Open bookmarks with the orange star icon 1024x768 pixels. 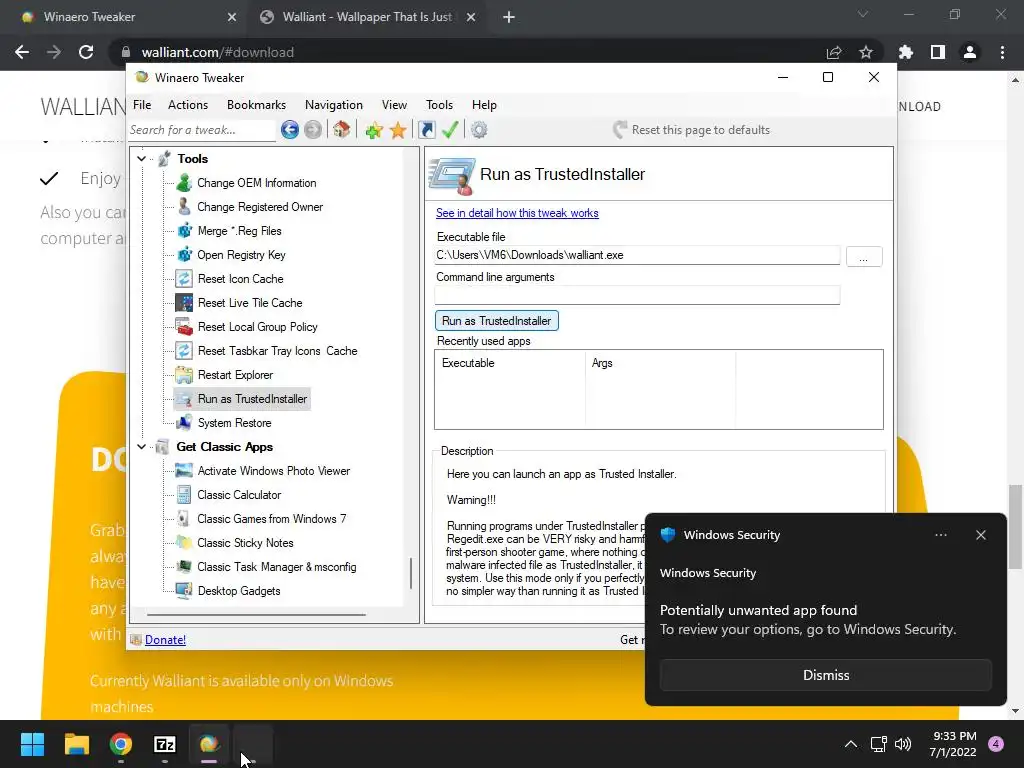[398, 130]
